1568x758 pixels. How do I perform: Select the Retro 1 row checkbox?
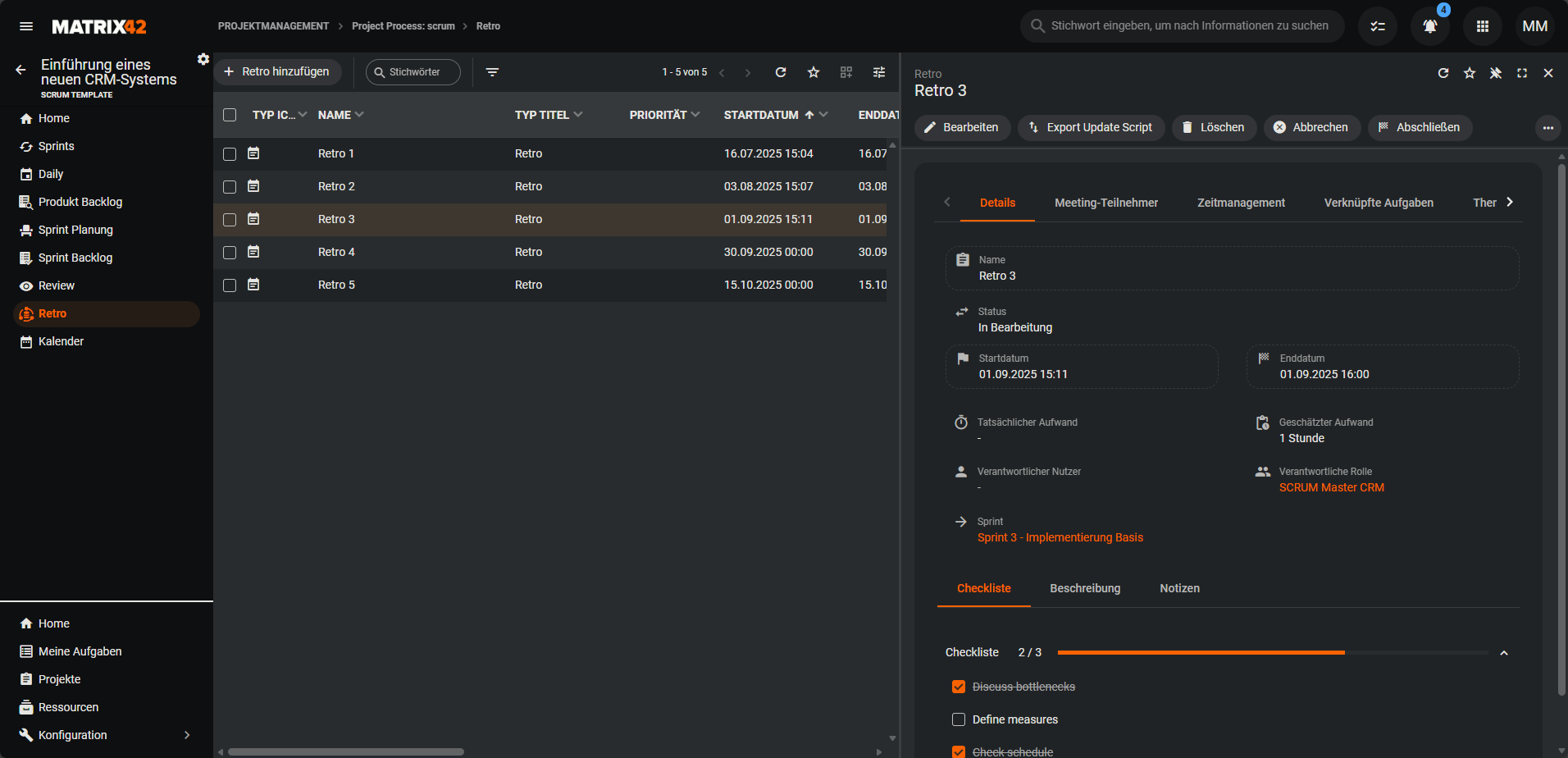(230, 154)
